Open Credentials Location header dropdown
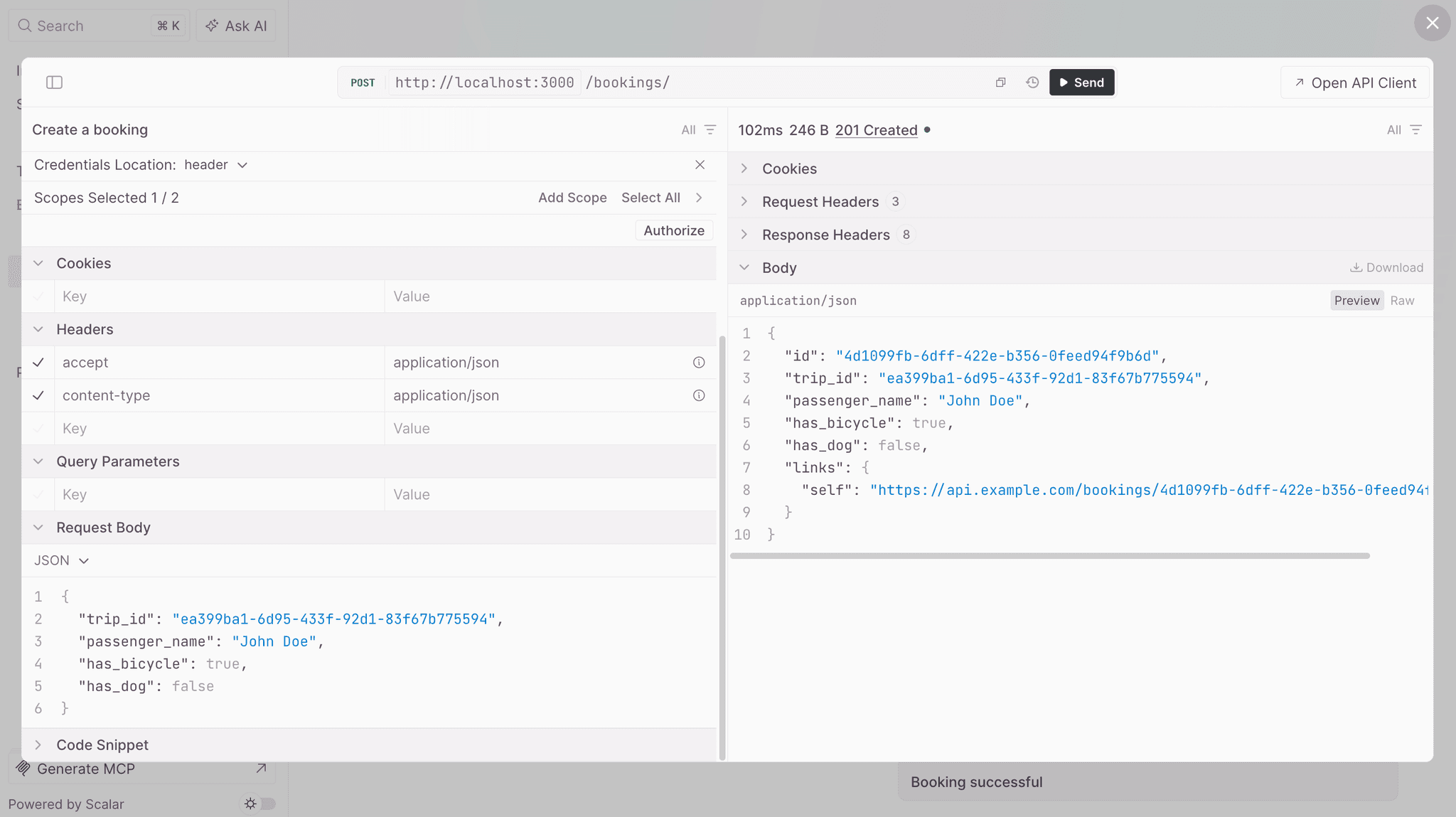Image resolution: width=1456 pixels, height=817 pixels. pyautogui.click(x=216, y=165)
